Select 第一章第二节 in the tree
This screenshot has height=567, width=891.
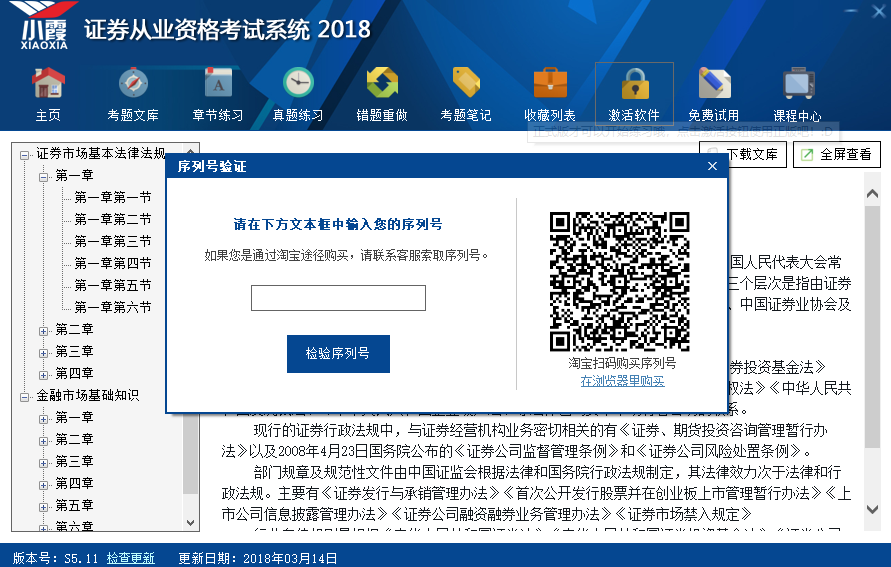coord(113,219)
